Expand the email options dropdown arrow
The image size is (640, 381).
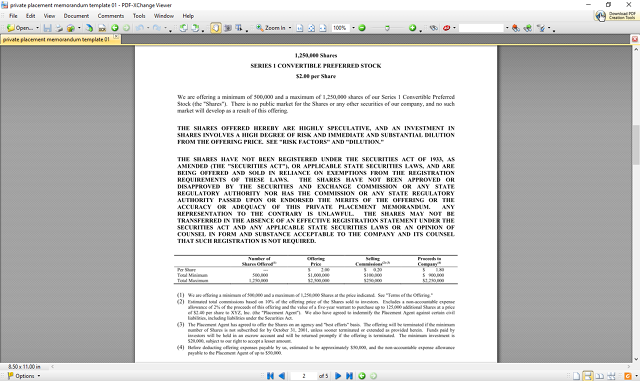click(79, 28)
